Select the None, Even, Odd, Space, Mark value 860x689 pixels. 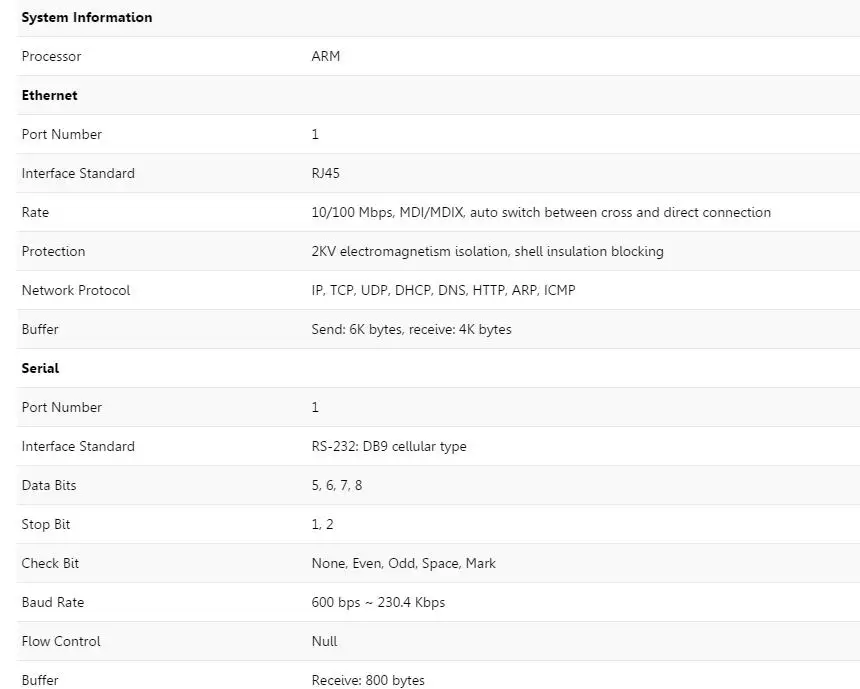(x=403, y=563)
